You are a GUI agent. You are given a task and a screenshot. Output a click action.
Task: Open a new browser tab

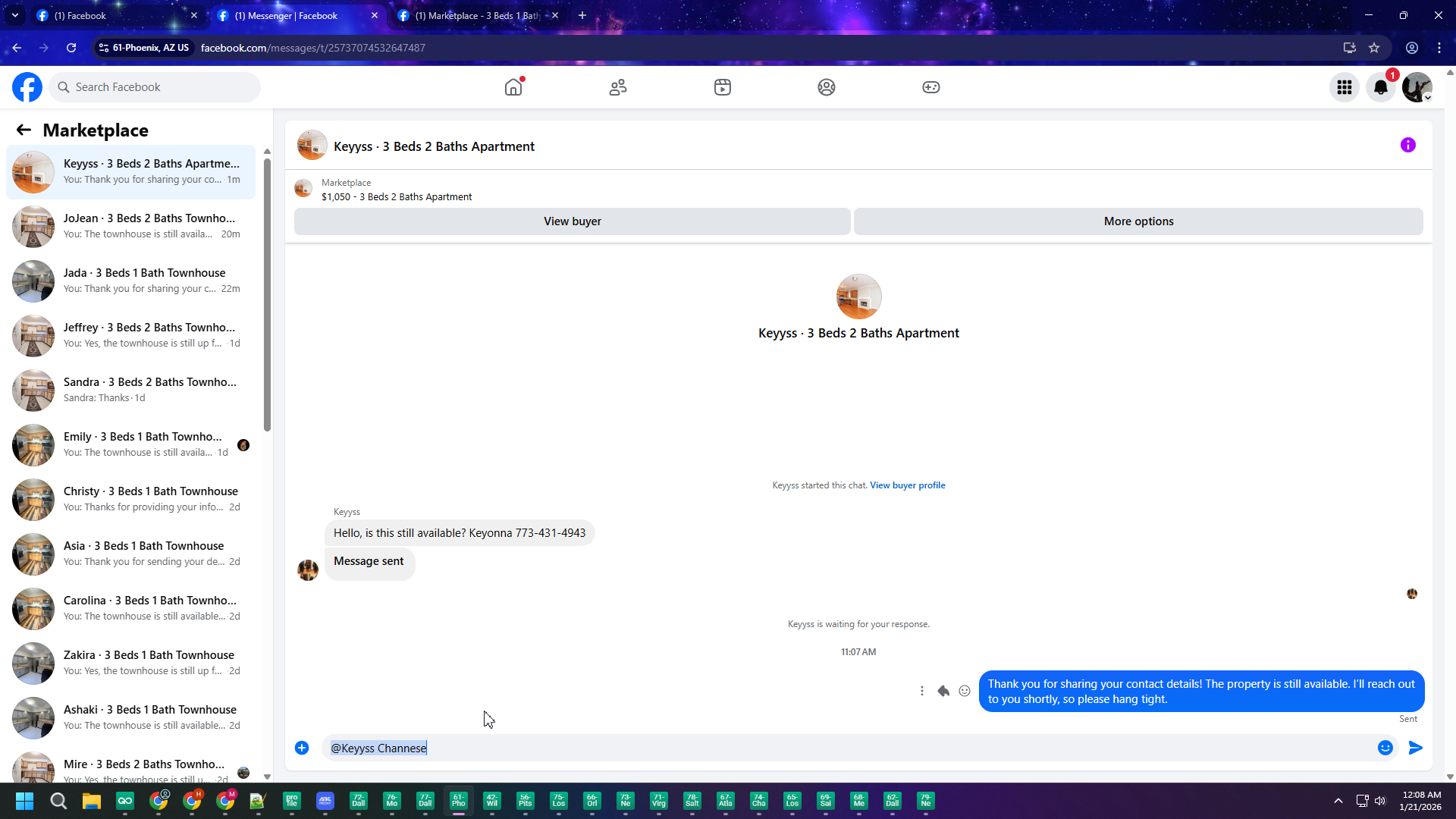(582, 15)
